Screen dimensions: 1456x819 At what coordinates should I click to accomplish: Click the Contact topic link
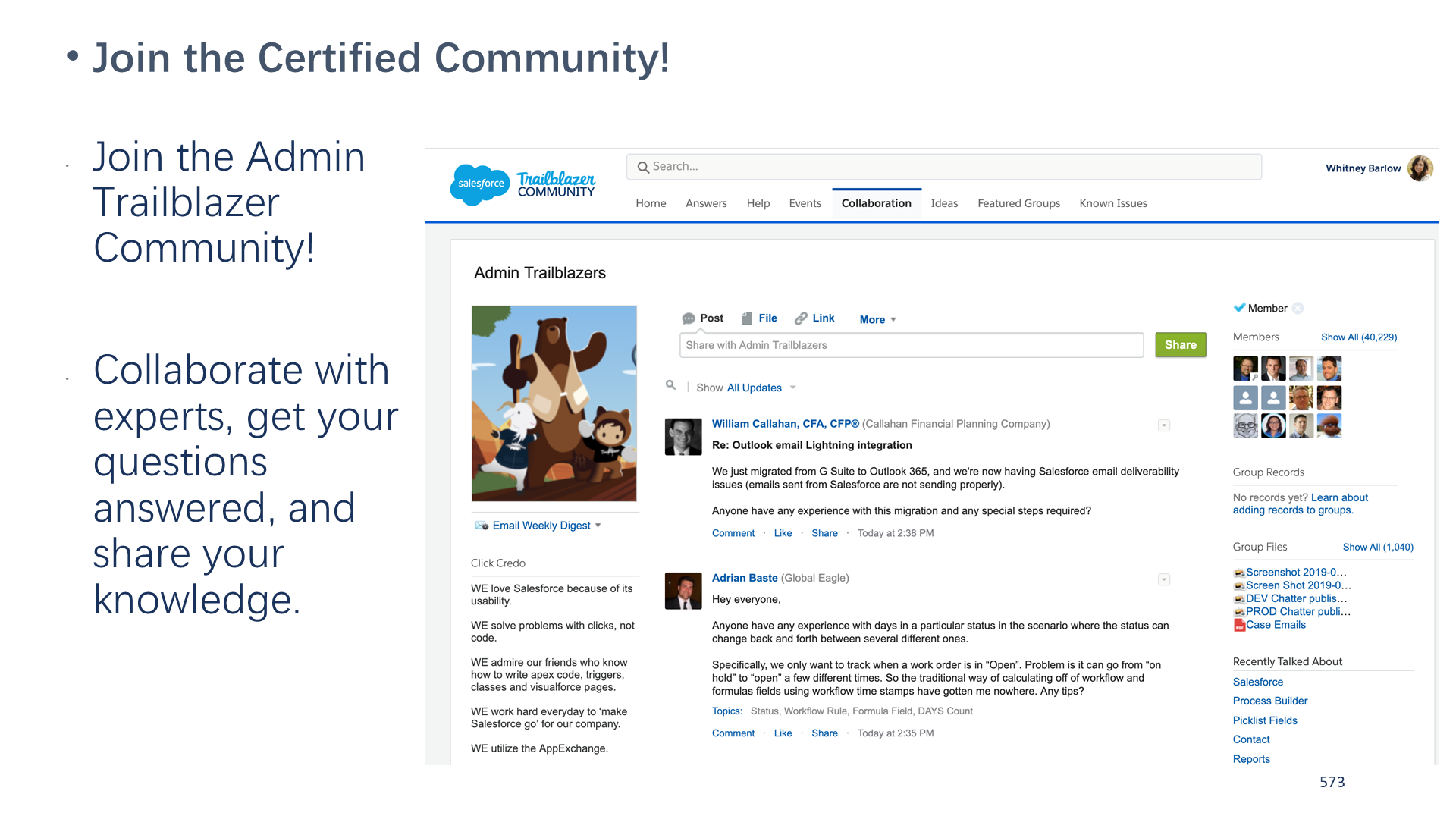[x=1251, y=739]
